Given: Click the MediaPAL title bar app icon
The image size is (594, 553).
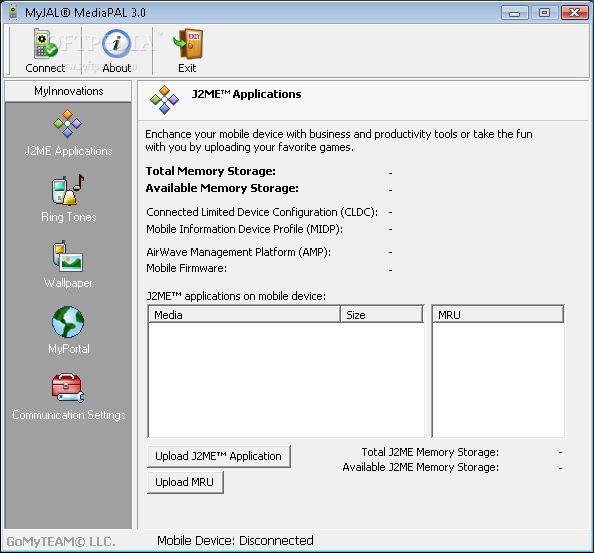Looking at the screenshot, I should point(13,12).
